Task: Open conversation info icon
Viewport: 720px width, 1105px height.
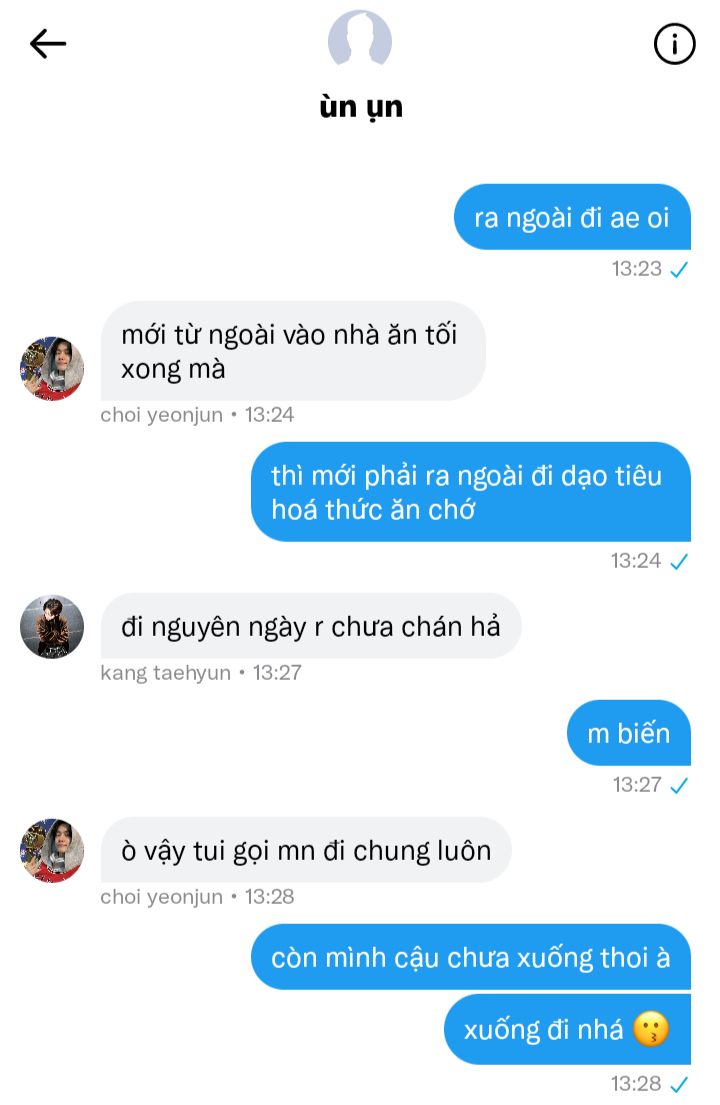Action: 674,44
